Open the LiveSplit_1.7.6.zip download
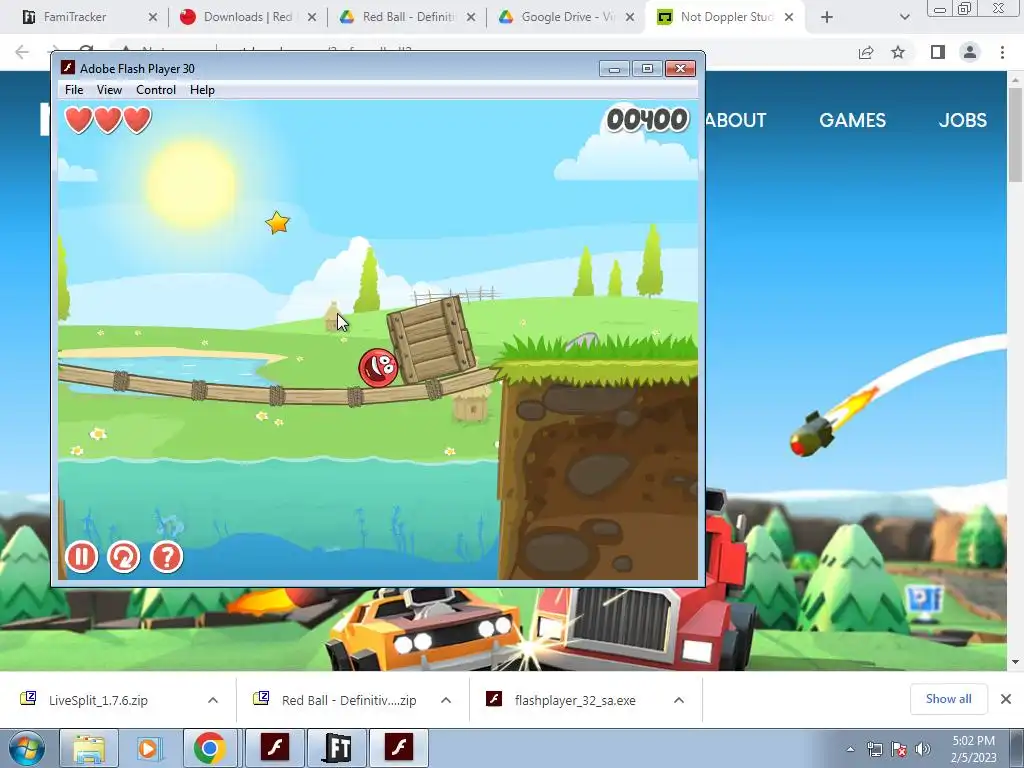 (98, 700)
